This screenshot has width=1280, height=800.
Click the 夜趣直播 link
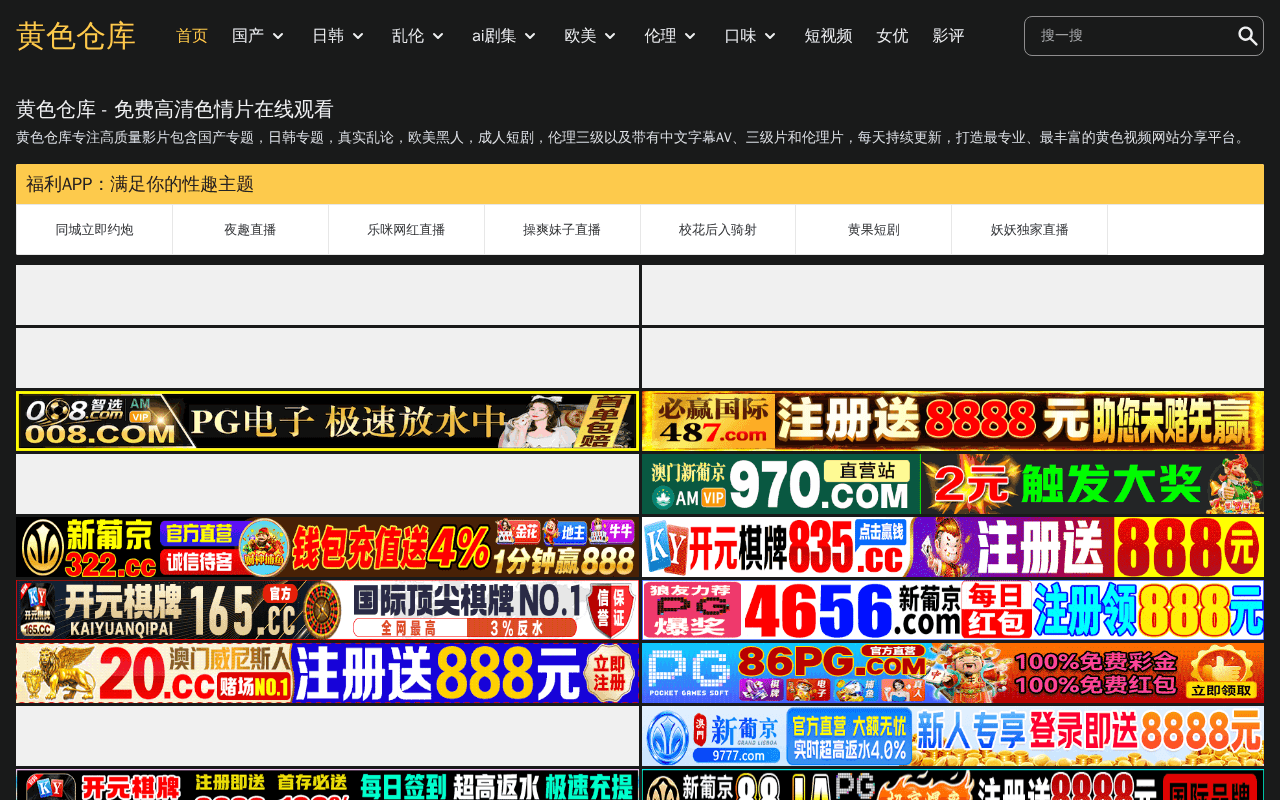pyautogui.click(x=250, y=230)
